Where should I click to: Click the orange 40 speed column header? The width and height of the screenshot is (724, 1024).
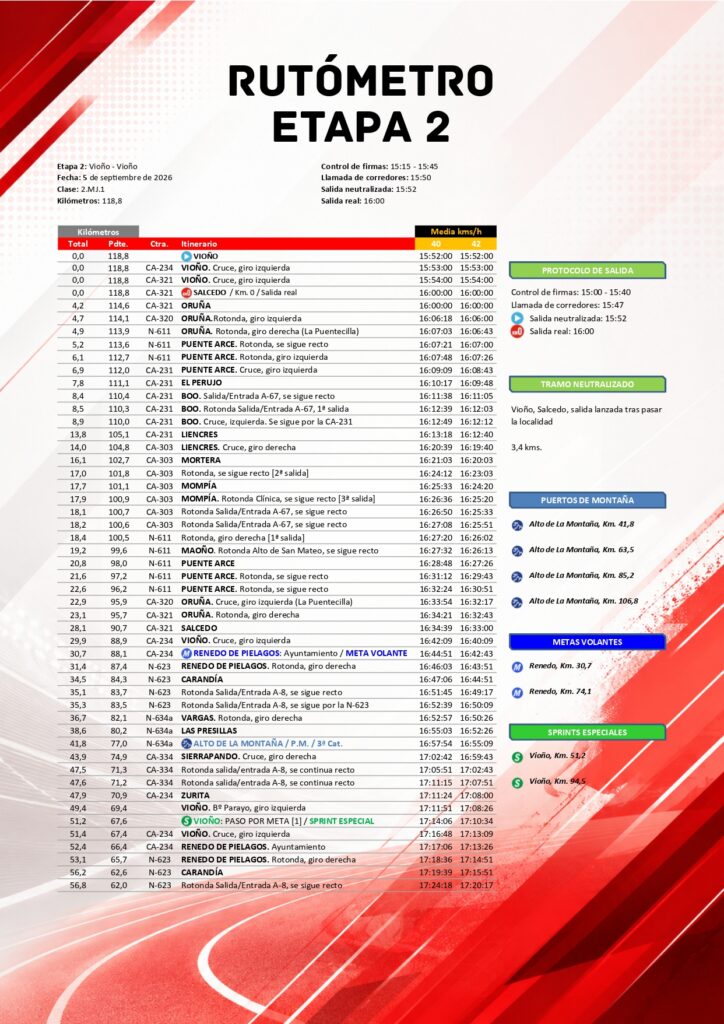pos(435,244)
